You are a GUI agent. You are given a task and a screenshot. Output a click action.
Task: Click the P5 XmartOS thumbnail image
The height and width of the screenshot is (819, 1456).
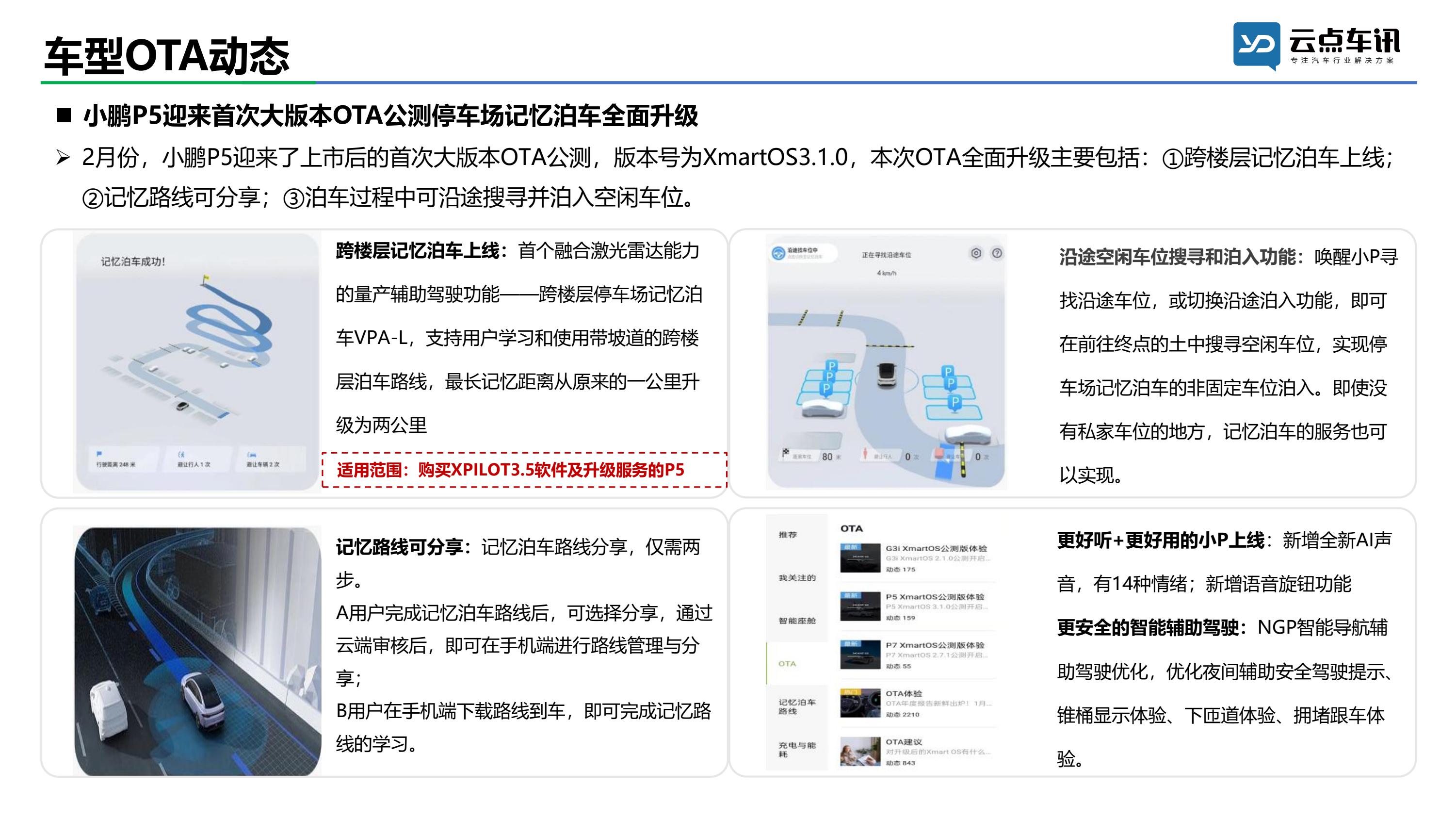click(x=860, y=606)
